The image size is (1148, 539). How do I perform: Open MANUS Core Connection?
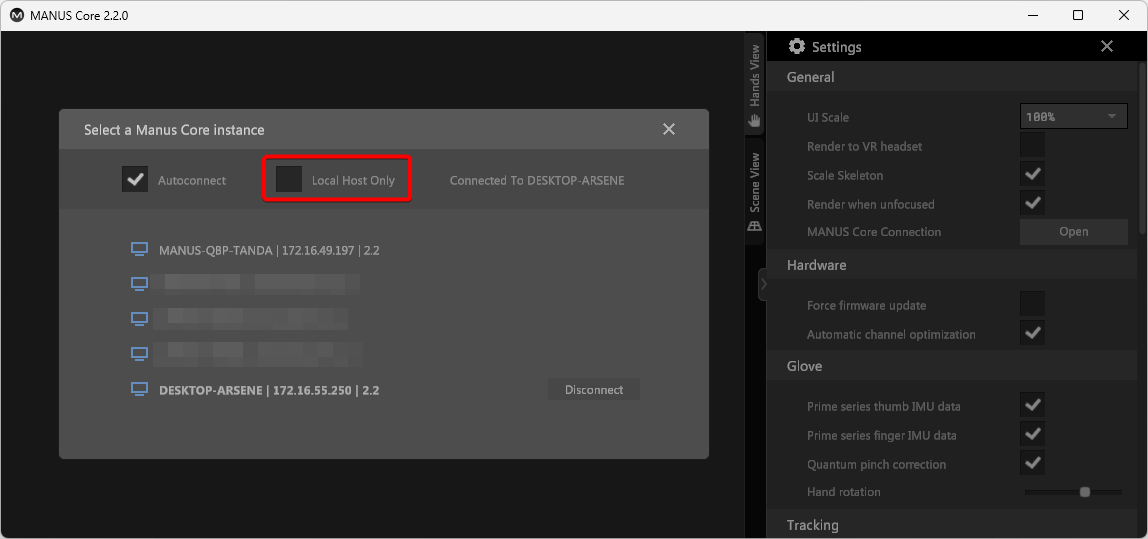1073,232
